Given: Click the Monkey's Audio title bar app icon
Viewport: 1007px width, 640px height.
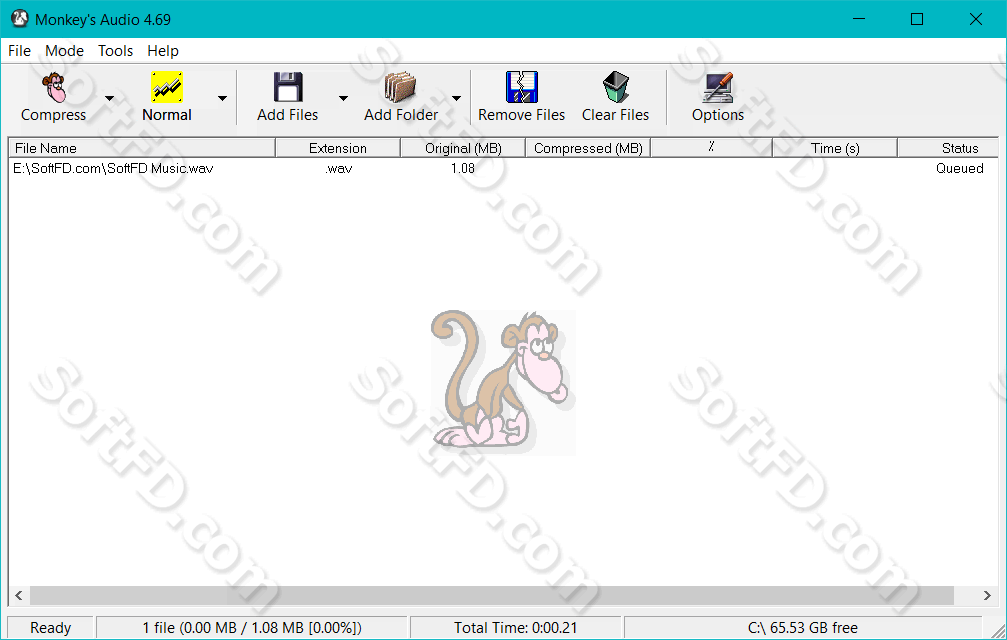Looking at the screenshot, I should [x=20, y=19].
